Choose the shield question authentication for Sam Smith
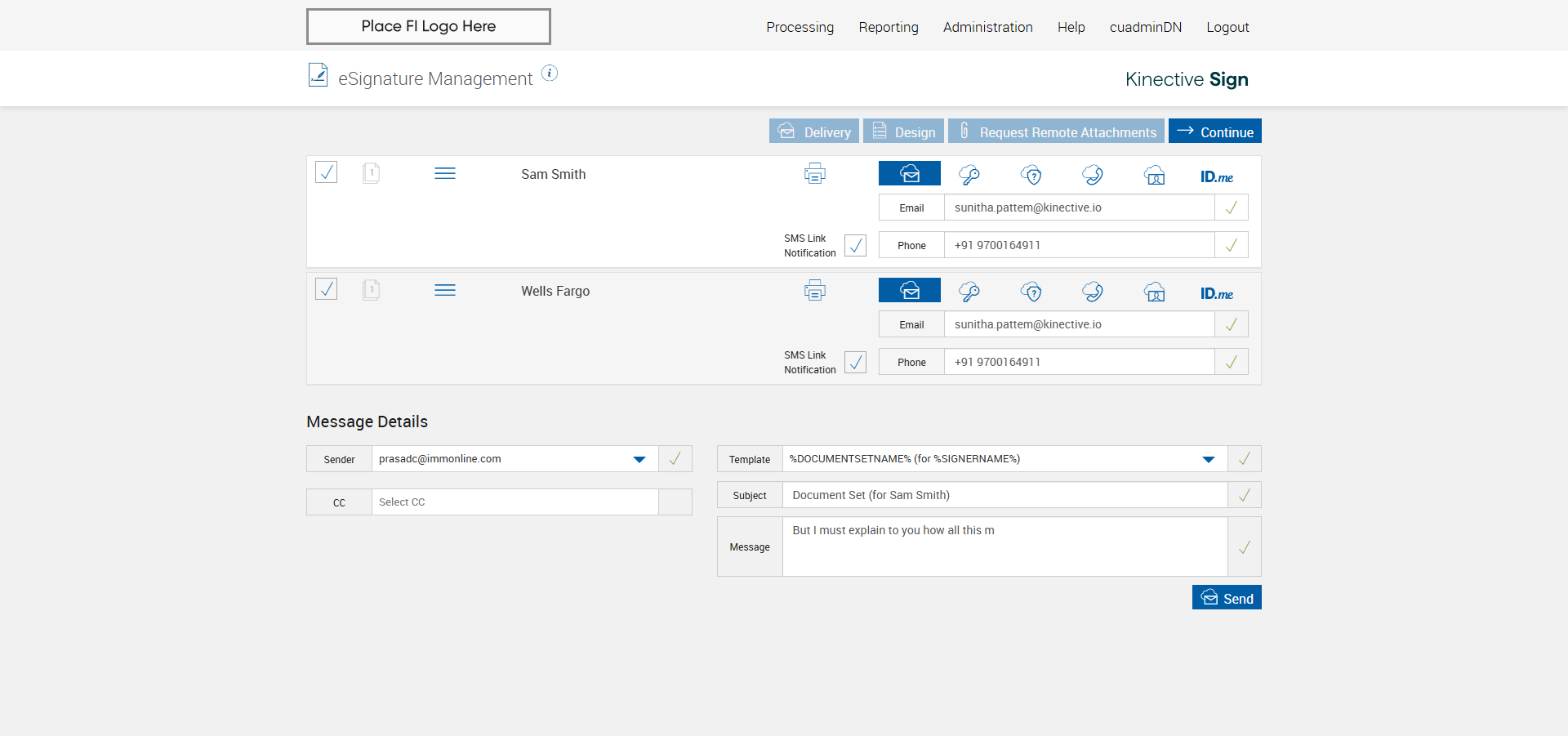Image resolution: width=1568 pixels, height=736 pixels. (x=1031, y=174)
